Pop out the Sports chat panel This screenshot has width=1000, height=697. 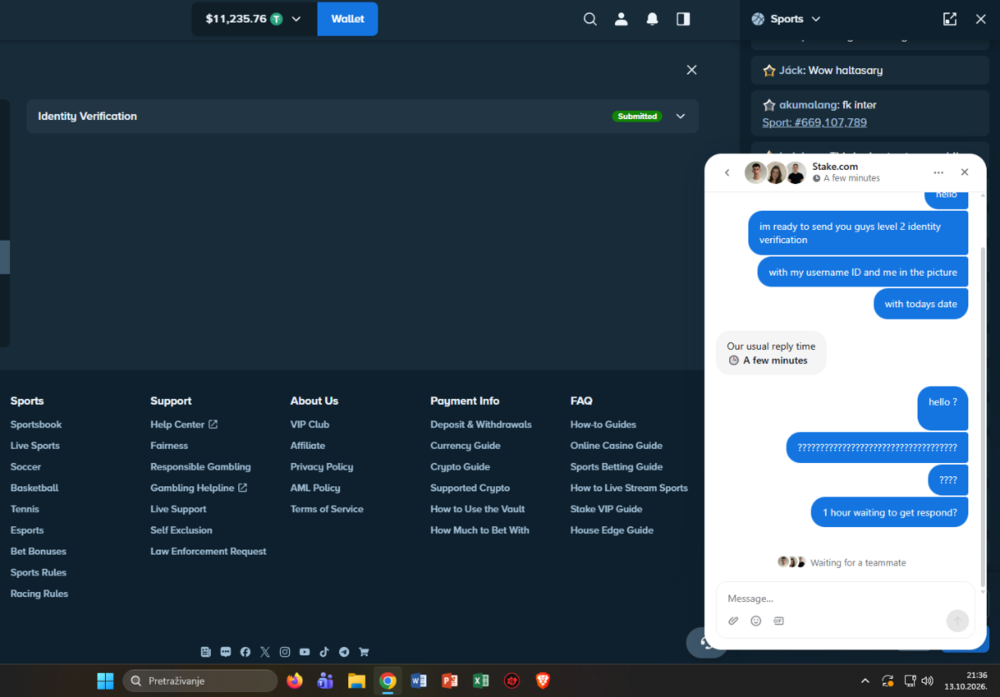pyautogui.click(x=950, y=19)
